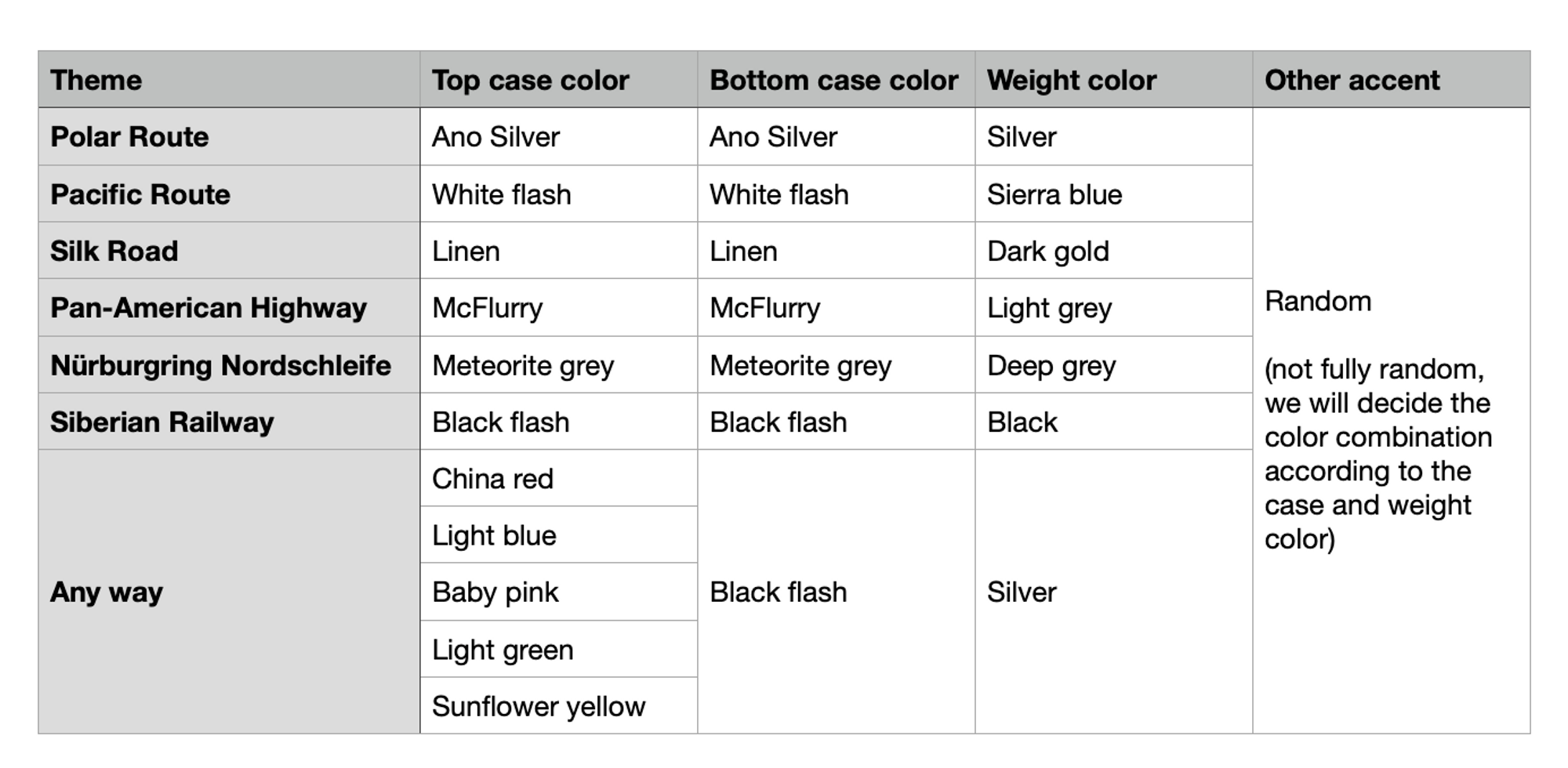Select the Deep grey weight cell
Screen dimensions: 1568x768
(x=1051, y=366)
